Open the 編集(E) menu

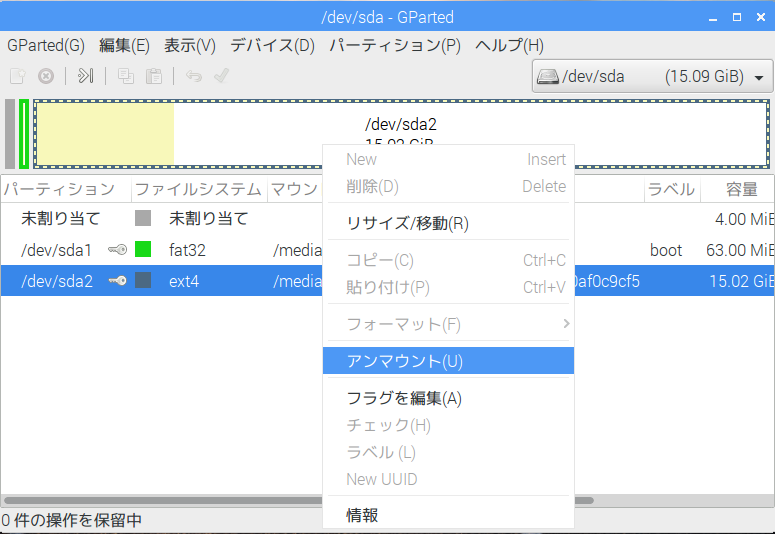pyautogui.click(x=124, y=45)
